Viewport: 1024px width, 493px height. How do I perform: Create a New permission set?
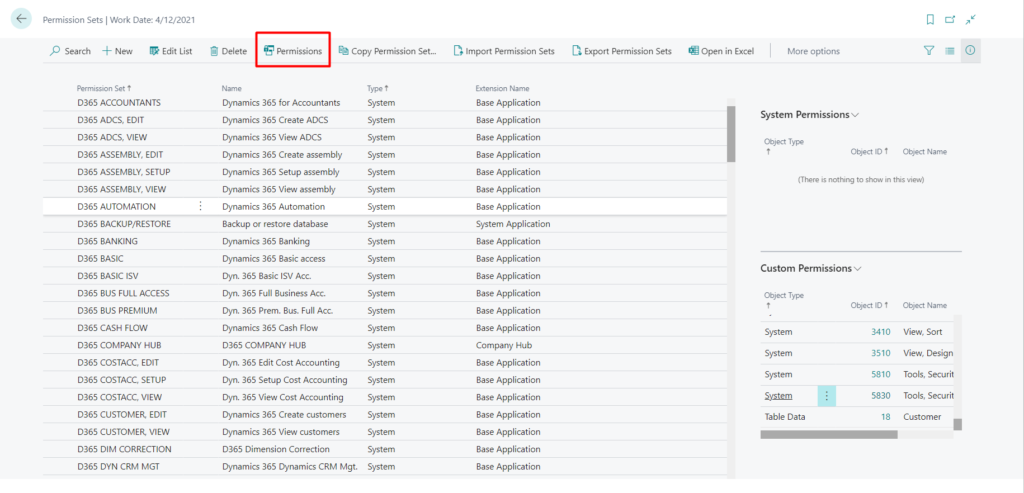tap(118, 51)
